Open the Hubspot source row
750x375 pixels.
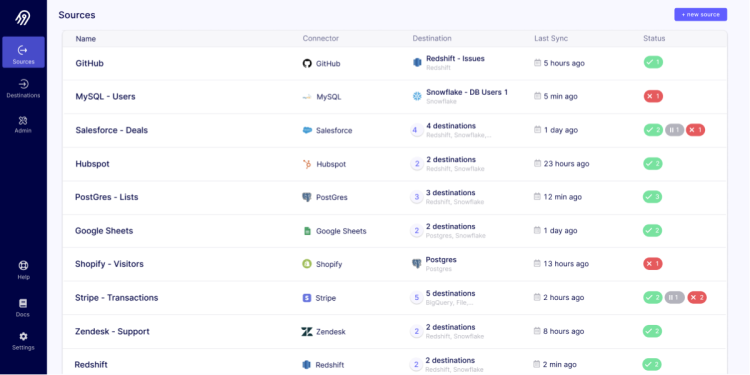pos(395,164)
